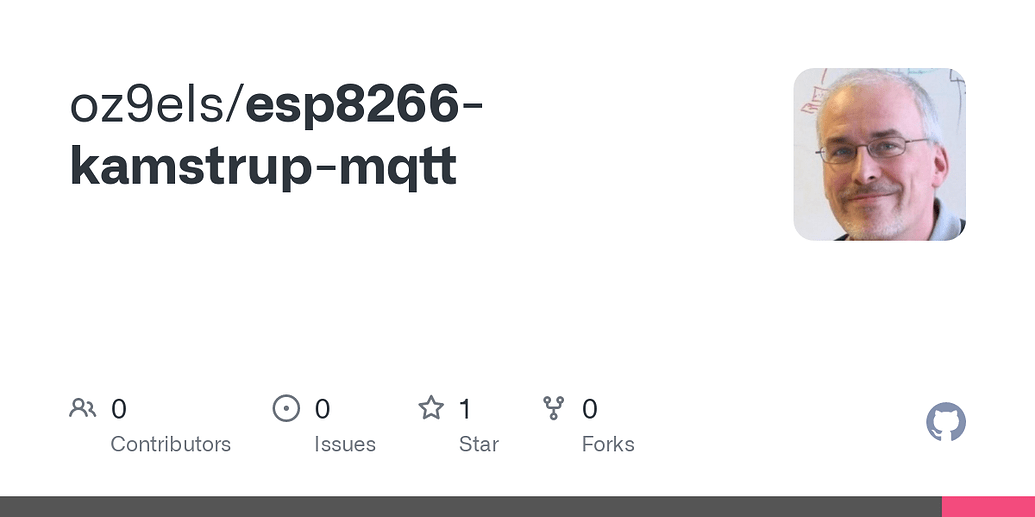Open the Forks label
Image resolution: width=1035 pixels, height=517 pixels.
tap(608, 444)
